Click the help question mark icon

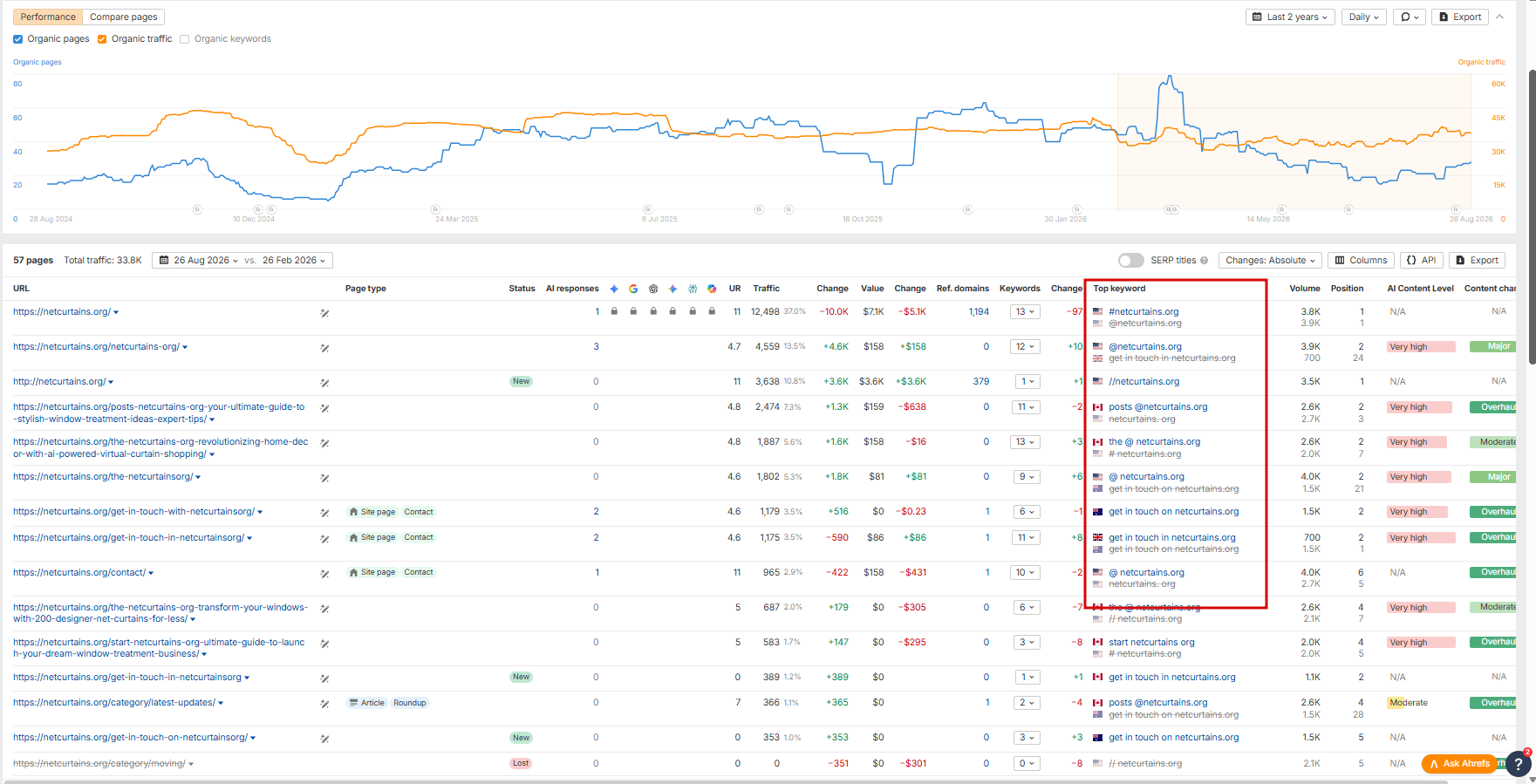coord(1519,764)
